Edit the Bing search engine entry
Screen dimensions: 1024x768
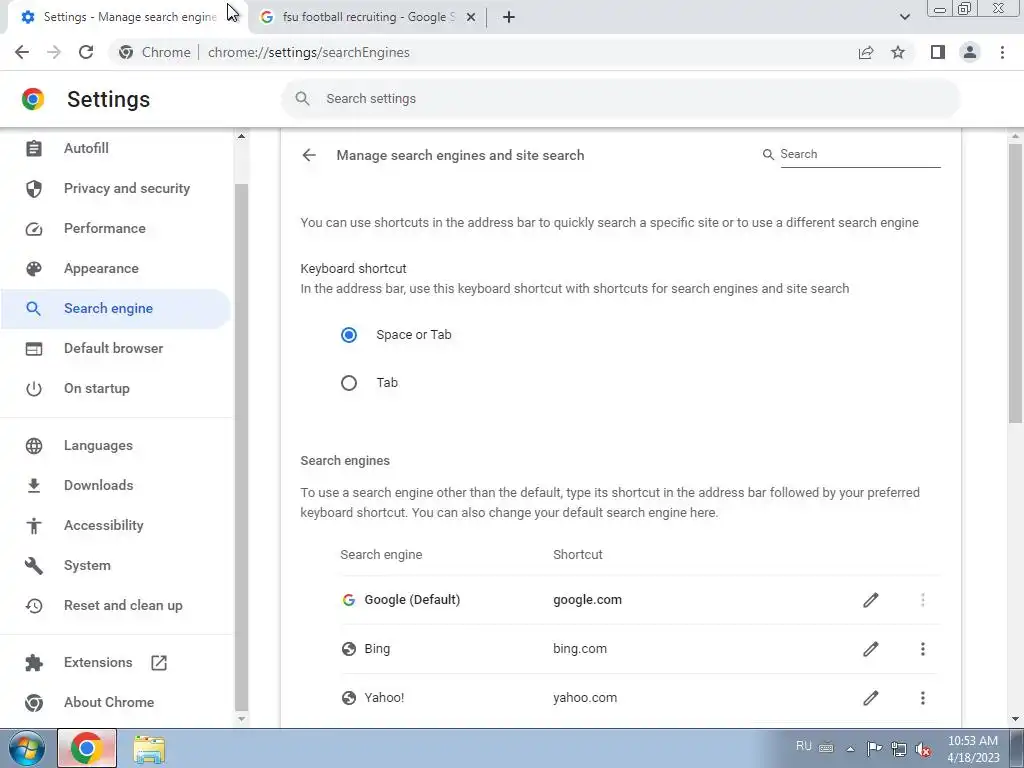(871, 648)
